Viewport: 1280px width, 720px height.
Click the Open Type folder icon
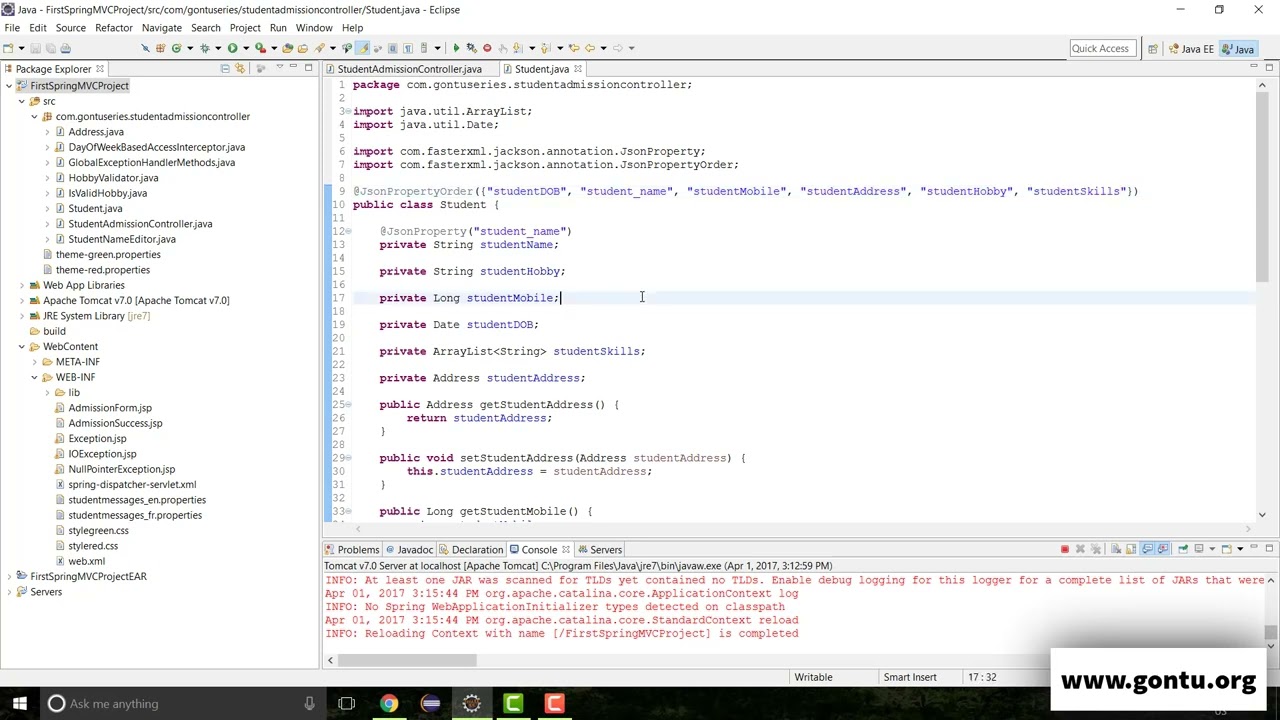[x=287, y=48]
